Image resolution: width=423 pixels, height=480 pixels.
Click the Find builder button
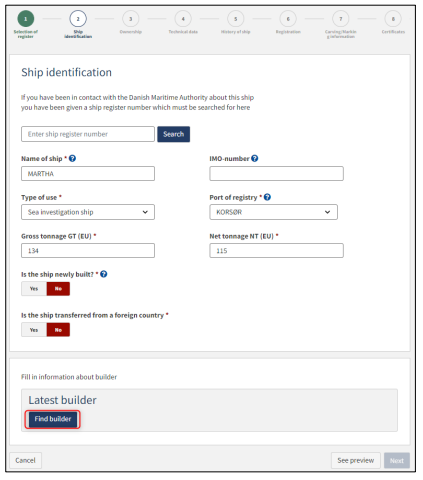(x=53, y=419)
